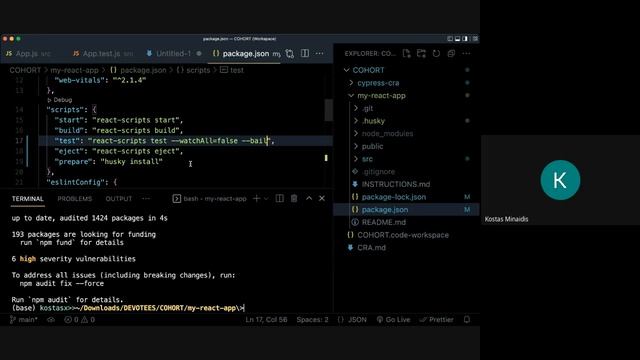This screenshot has width=640, height=360.
Task: Expand the public folder
Action: 372,146
